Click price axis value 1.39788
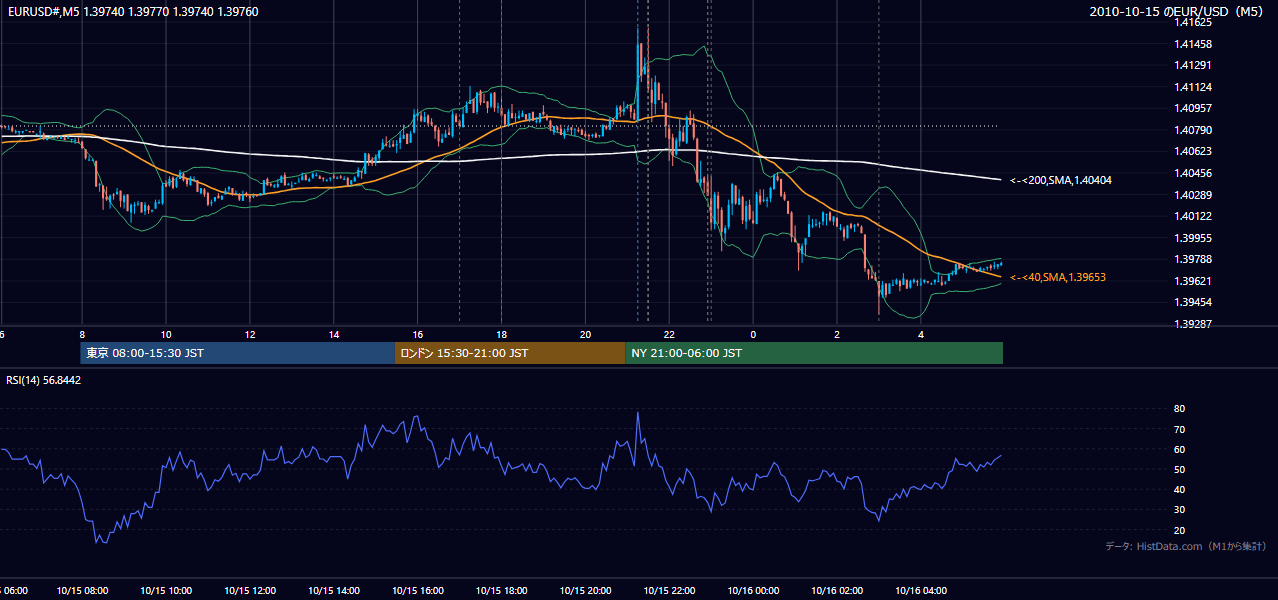1278x600 pixels. coord(1193,259)
